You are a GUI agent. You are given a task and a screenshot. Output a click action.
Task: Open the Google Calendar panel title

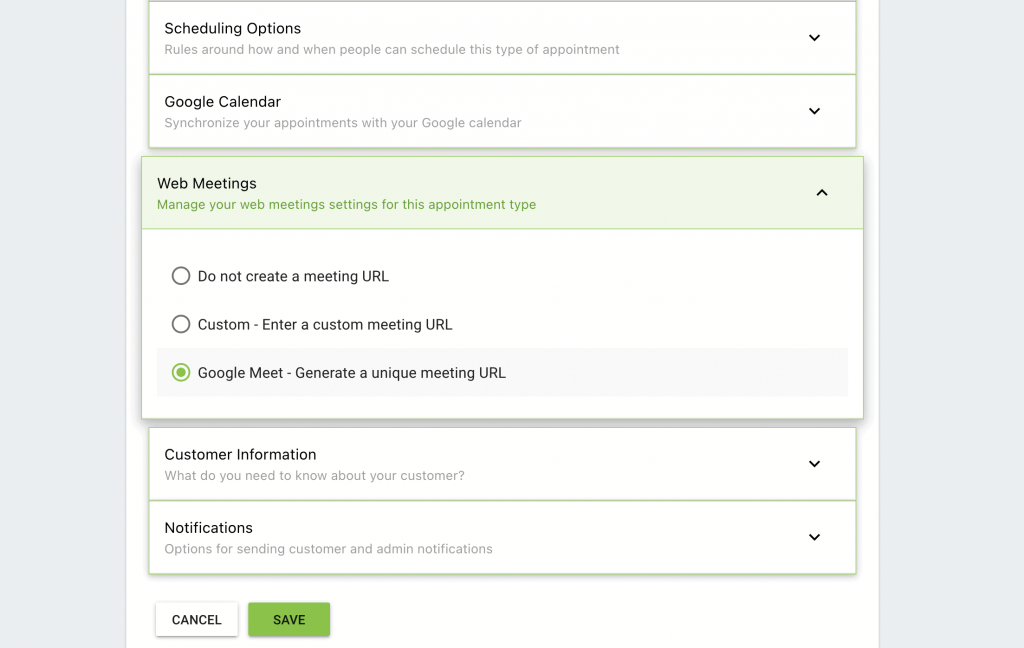tap(223, 102)
